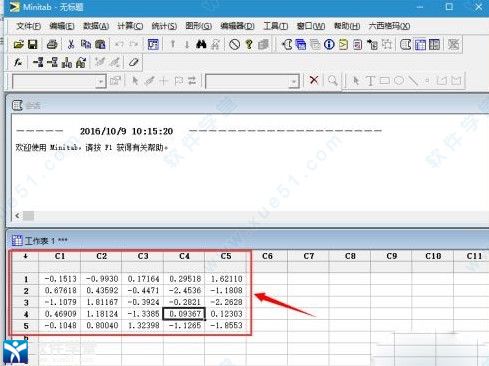The width and height of the screenshot is (489, 366).
Task: Open the 六西格玛(X) menu
Action: click(389, 26)
